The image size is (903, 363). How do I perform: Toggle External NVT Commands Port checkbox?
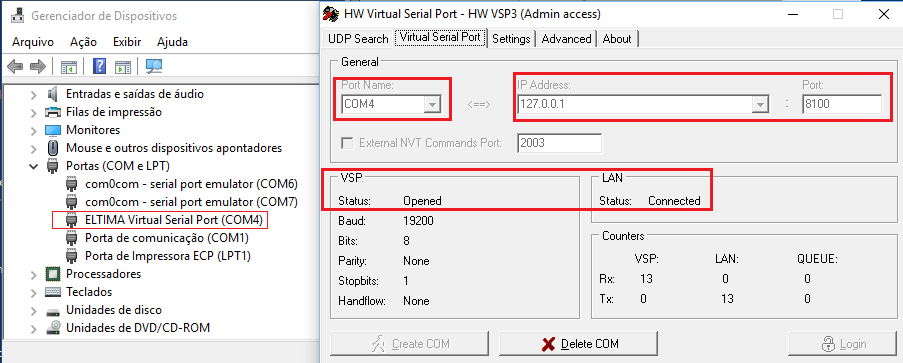click(x=347, y=143)
